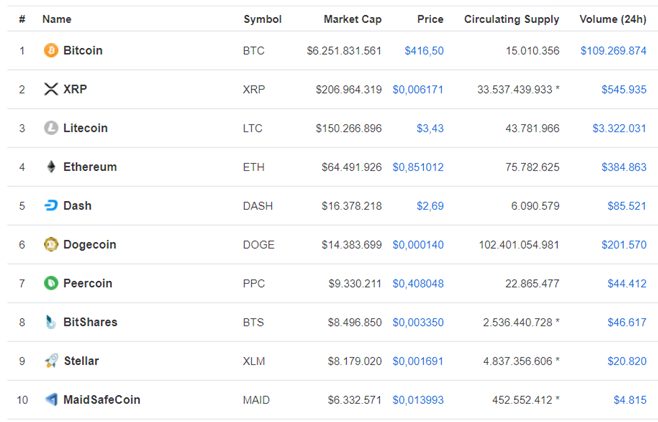The height and width of the screenshot is (422, 658).
Task: Open the Stellar name link
Action: pyautogui.click(x=81, y=361)
